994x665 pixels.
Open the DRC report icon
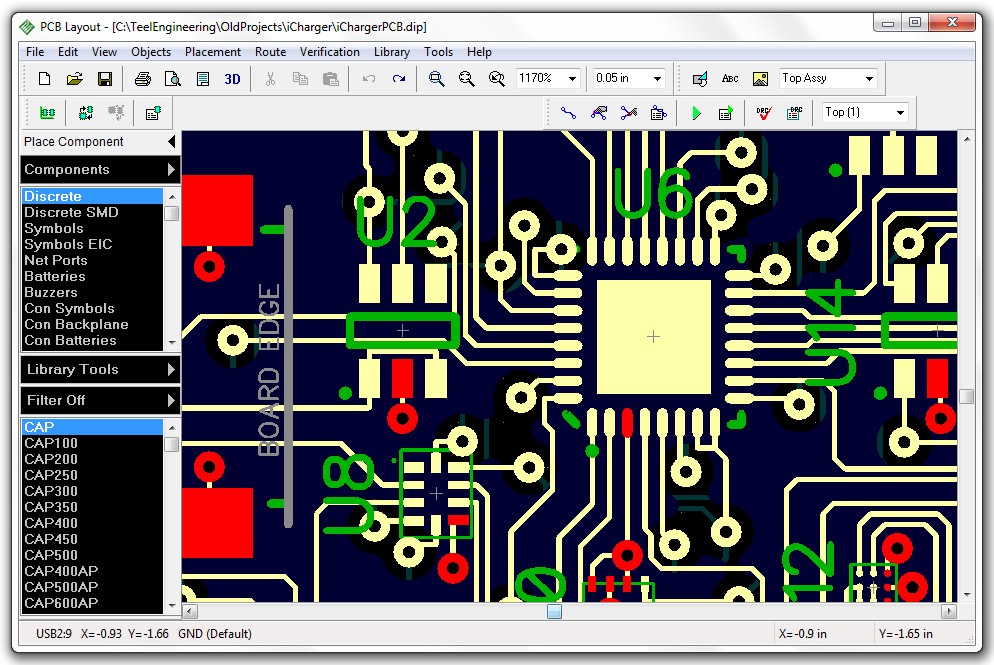pos(794,113)
